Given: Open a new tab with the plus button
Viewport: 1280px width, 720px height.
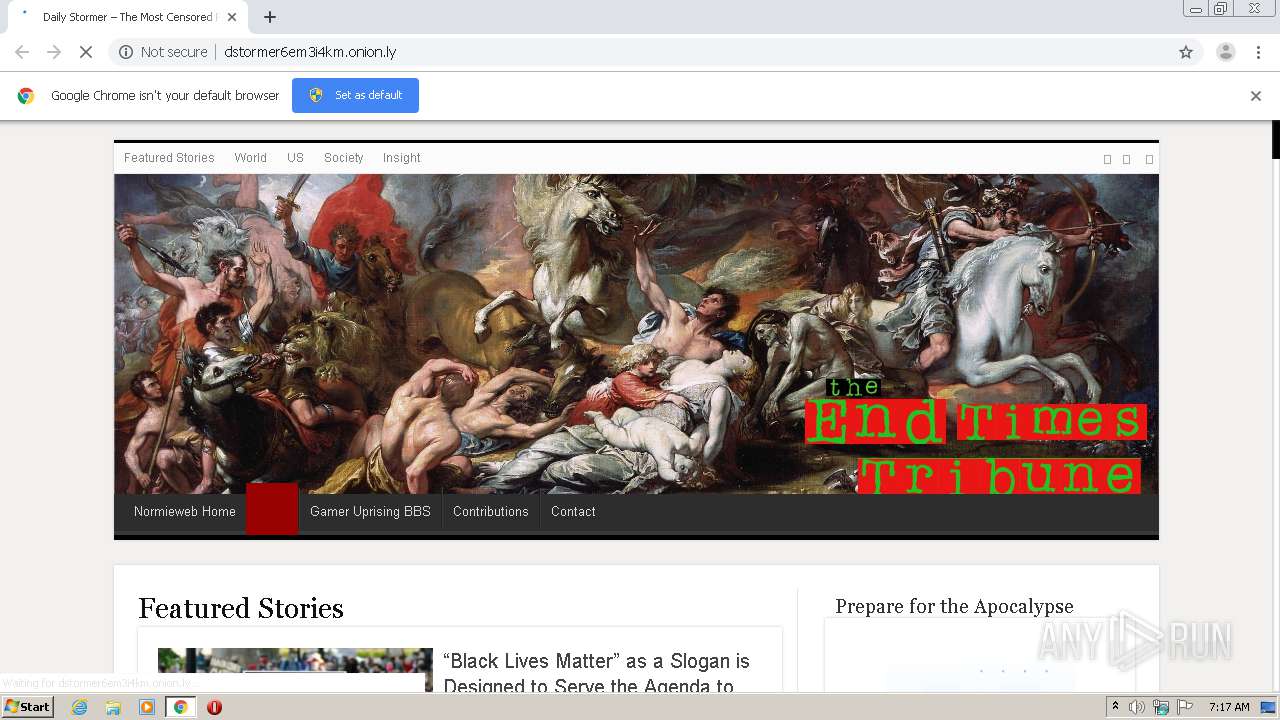Looking at the screenshot, I should click(270, 17).
